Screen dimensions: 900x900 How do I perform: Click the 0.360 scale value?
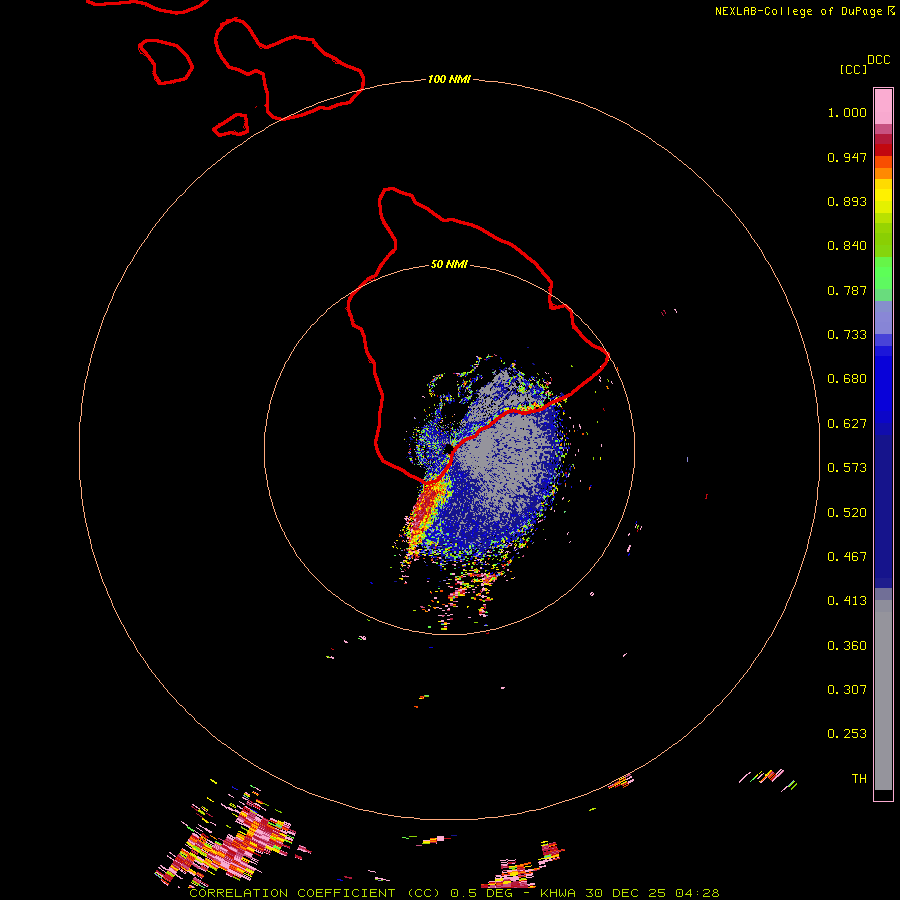(847, 646)
